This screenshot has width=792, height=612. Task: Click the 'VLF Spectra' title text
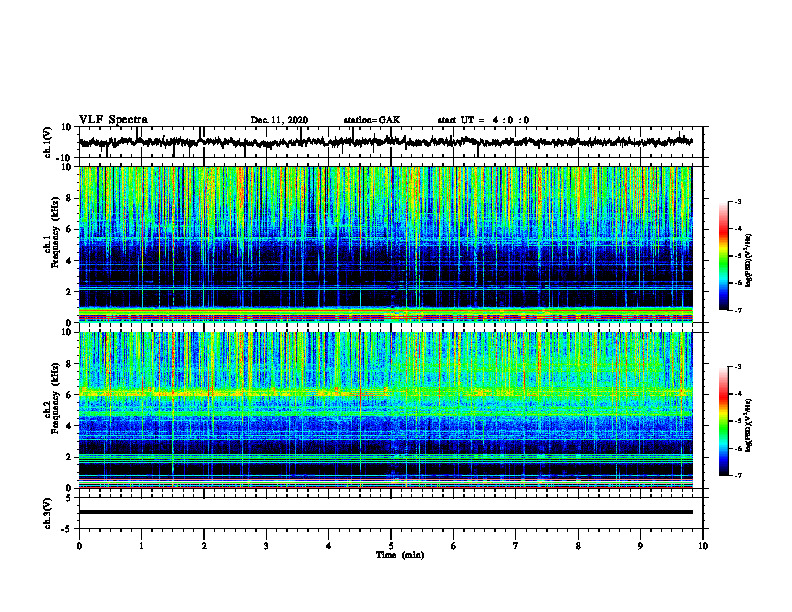(x=113, y=120)
